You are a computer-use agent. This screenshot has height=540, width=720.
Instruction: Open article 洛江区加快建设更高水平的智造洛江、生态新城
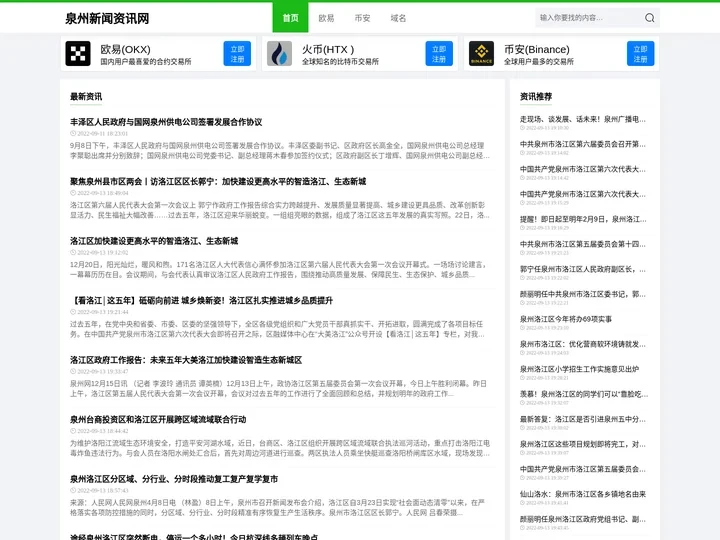[x=154, y=241]
